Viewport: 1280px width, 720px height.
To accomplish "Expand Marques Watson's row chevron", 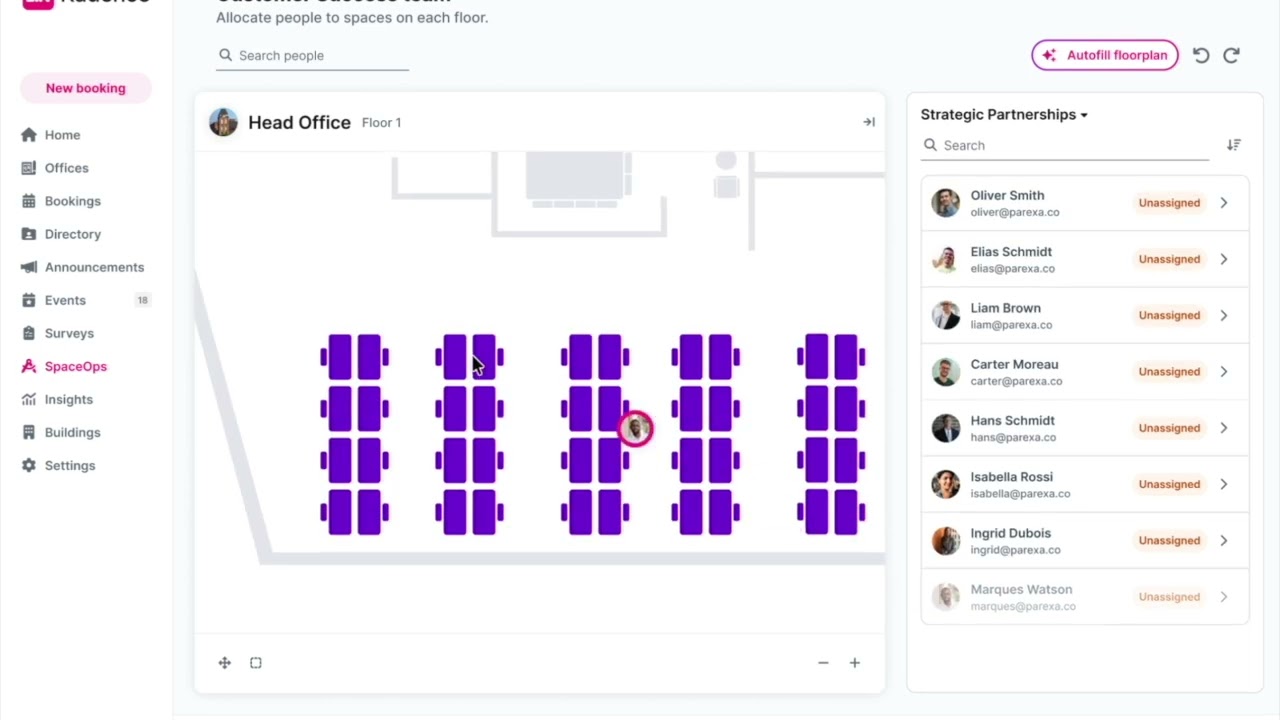I will tap(1223, 597).
